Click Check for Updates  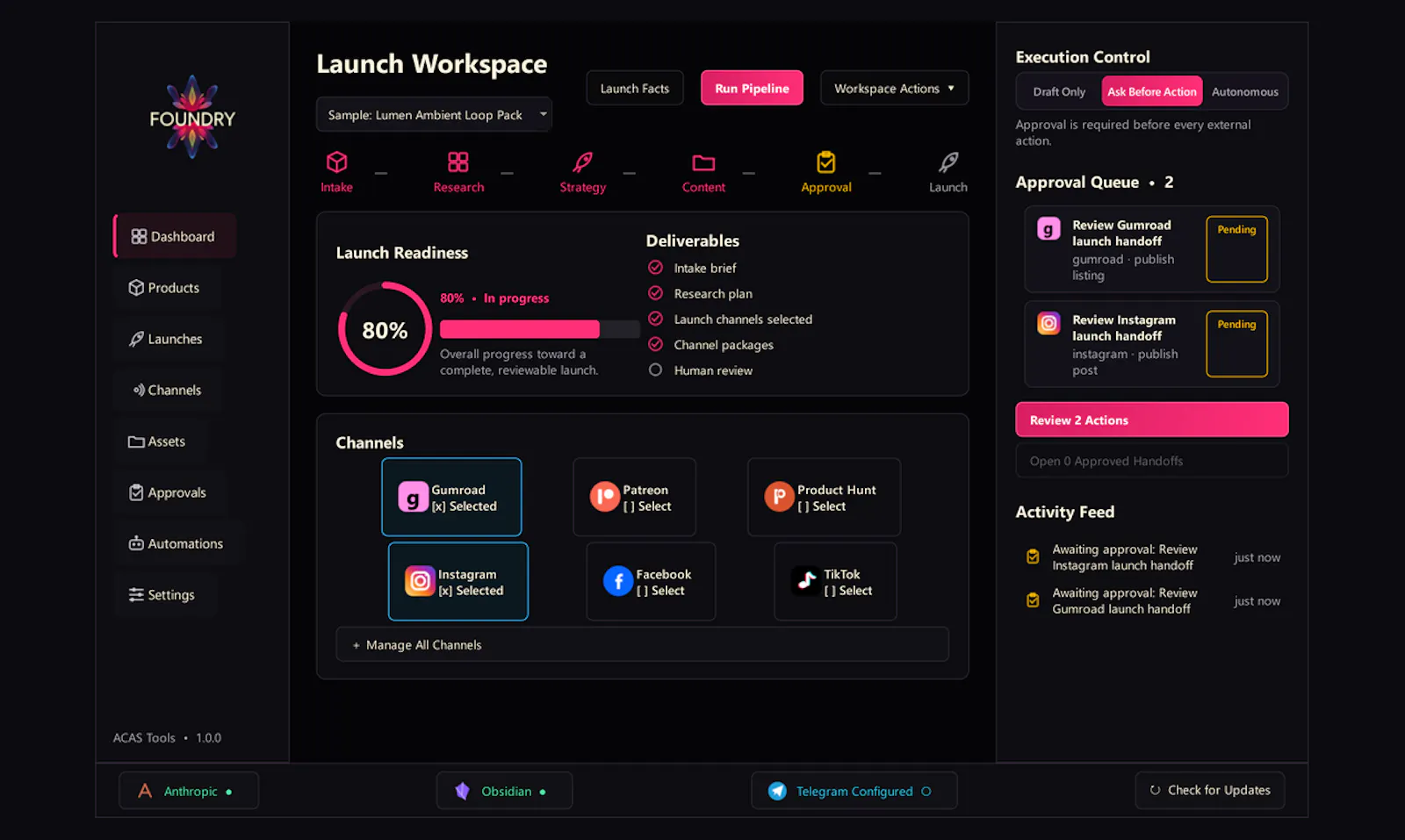click(1210, 790)
